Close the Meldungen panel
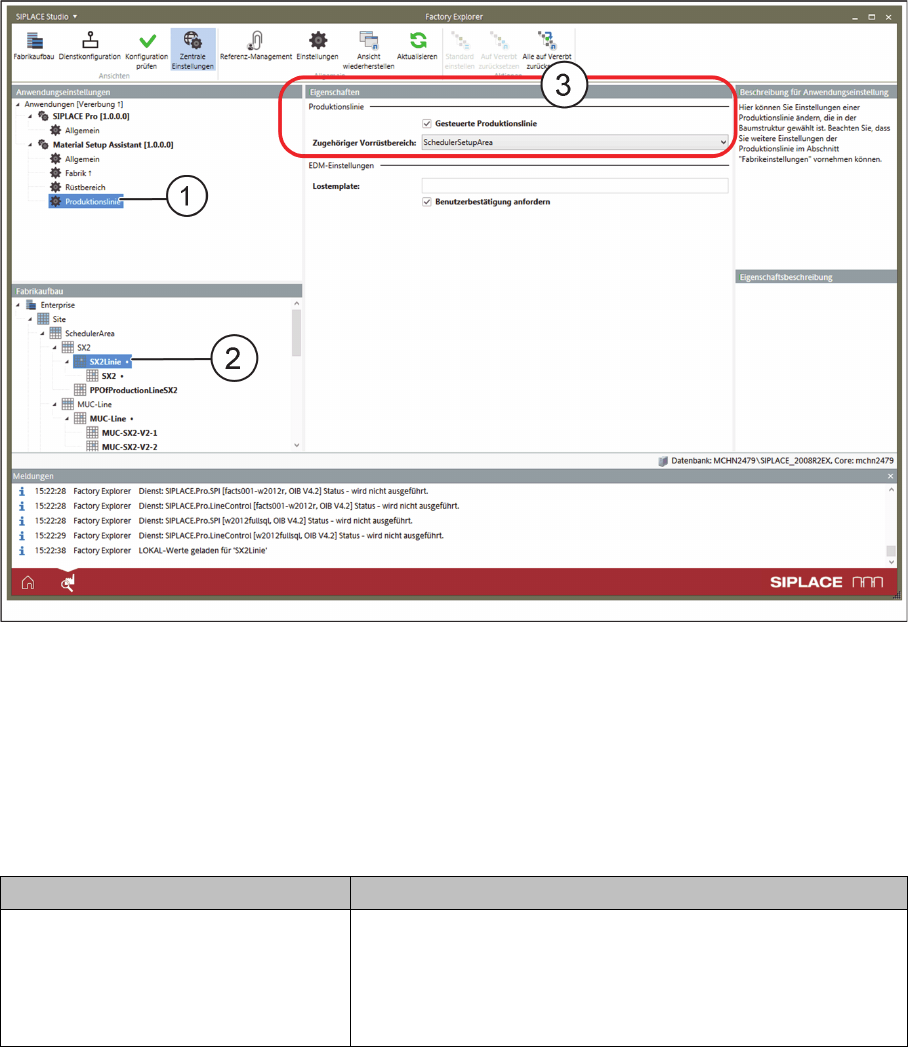908x1047 pixels. point(890,476)
